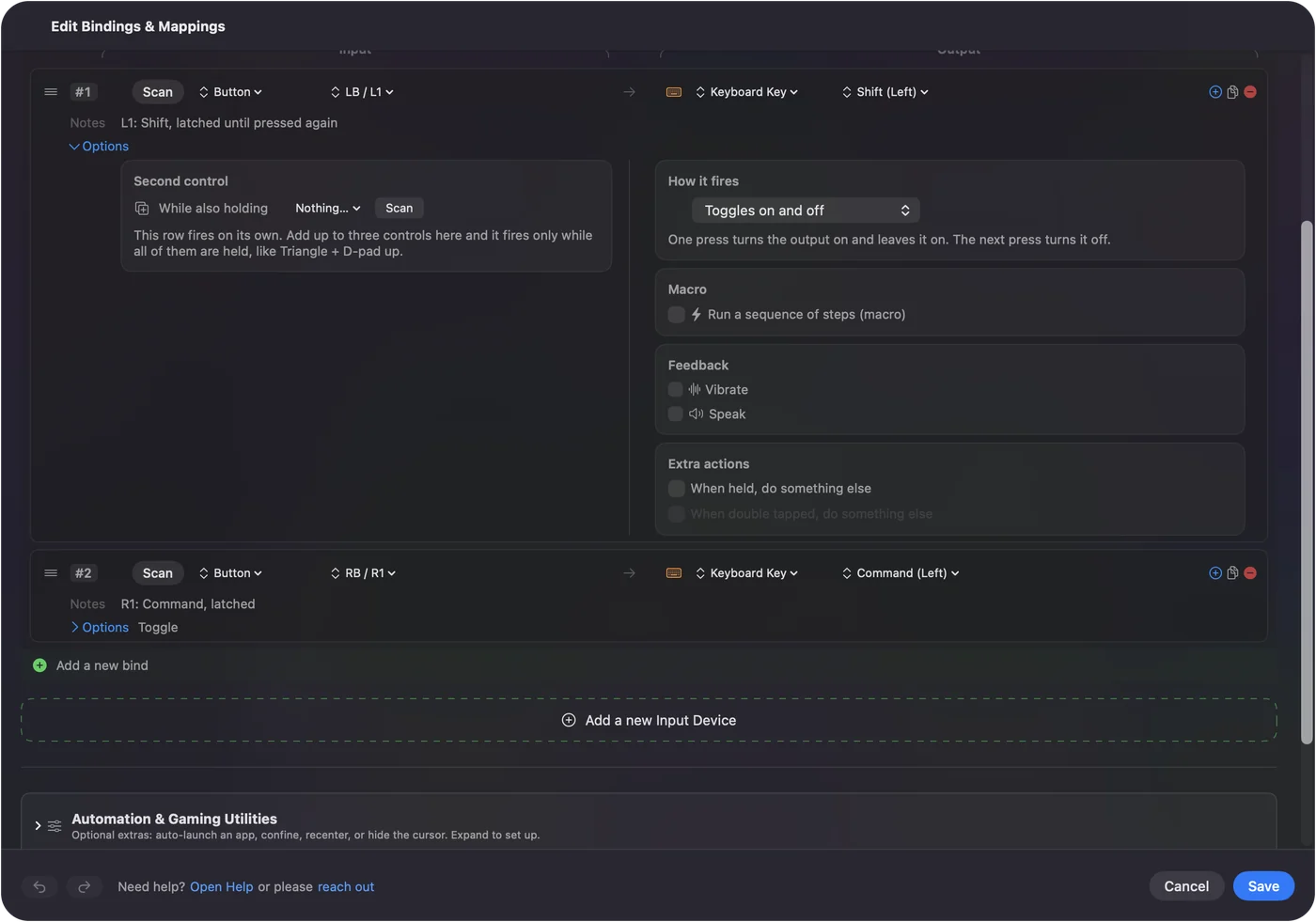The image size is (1316, 922).
Task: Click the keyboard icon in row #1
Action: click(x=674, y=92)
